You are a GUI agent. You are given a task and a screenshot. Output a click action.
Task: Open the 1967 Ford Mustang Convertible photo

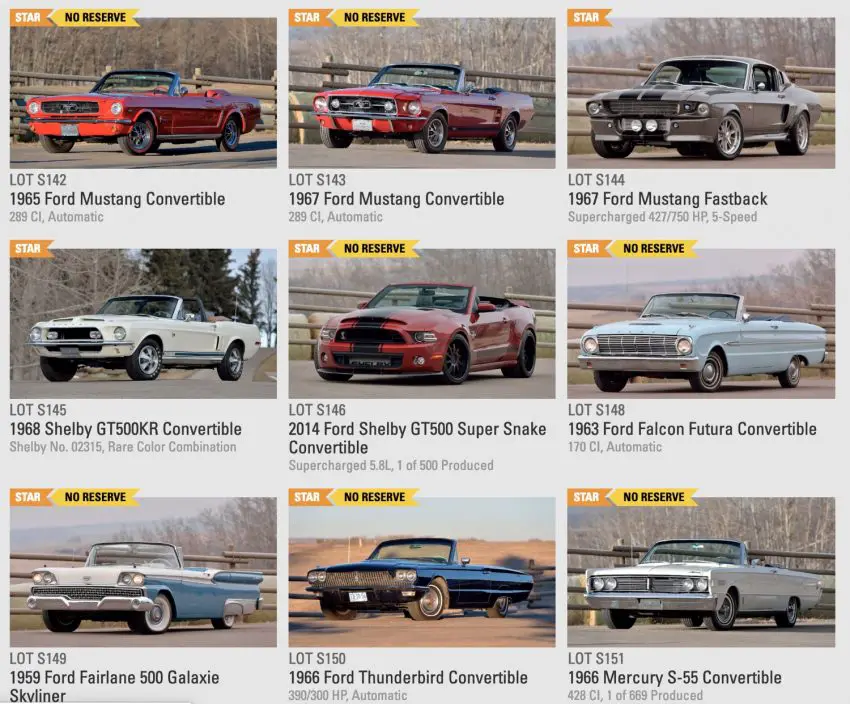422,93
